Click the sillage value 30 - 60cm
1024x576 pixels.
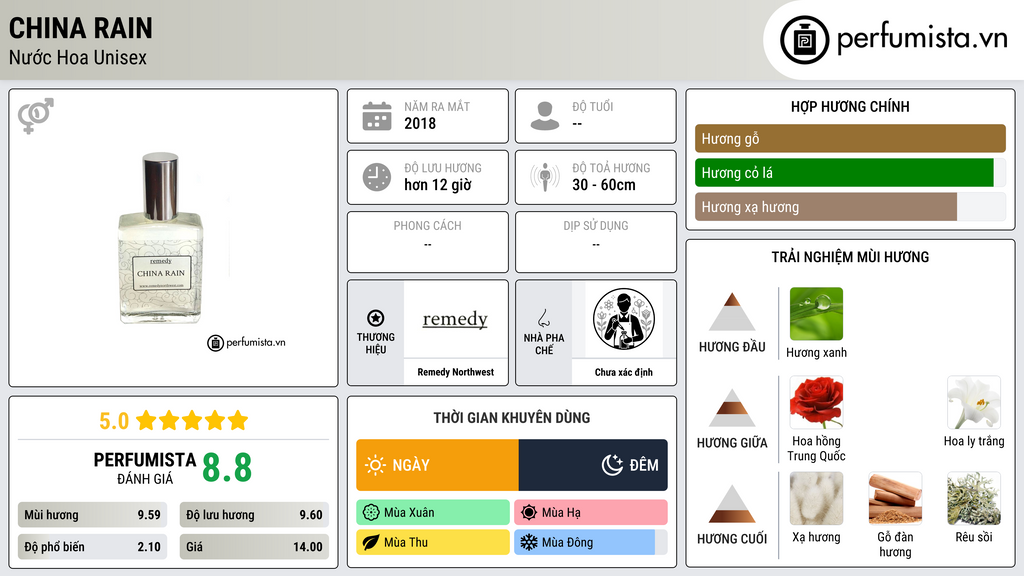click(604, 185)
